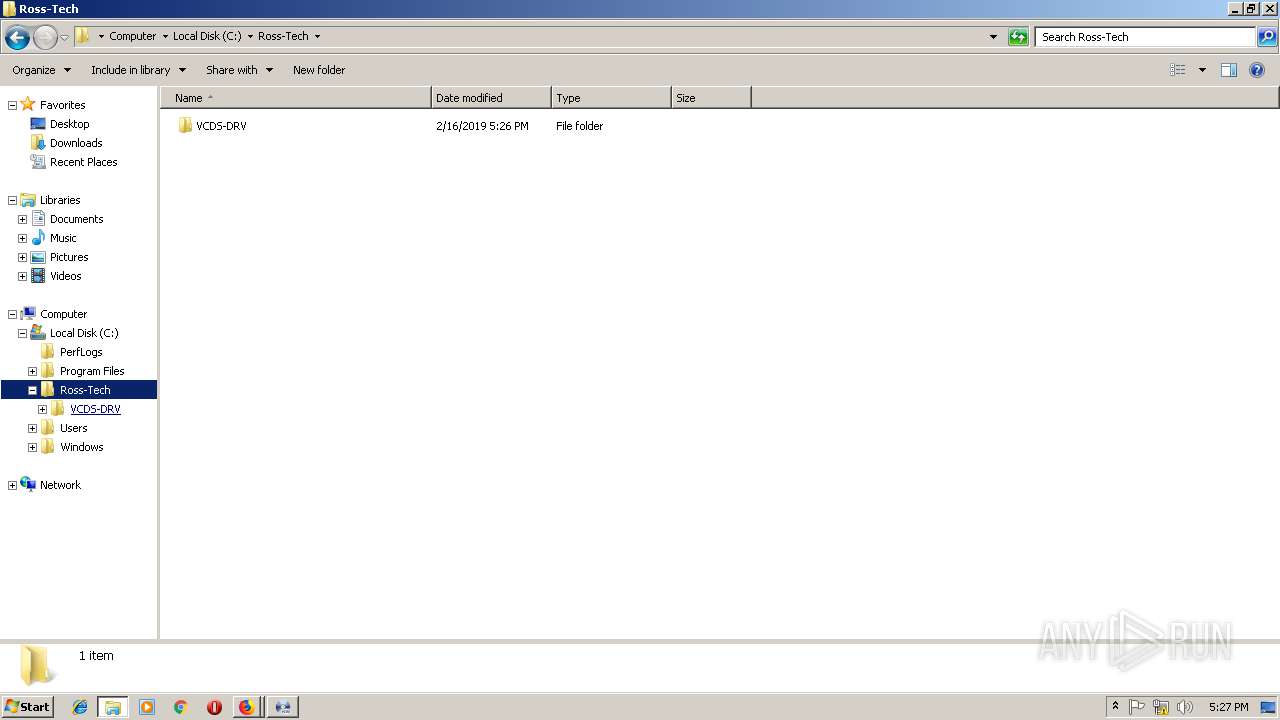
Task: Click the 5:27 PM clock in the tray
Action: tap(1228, 707)
